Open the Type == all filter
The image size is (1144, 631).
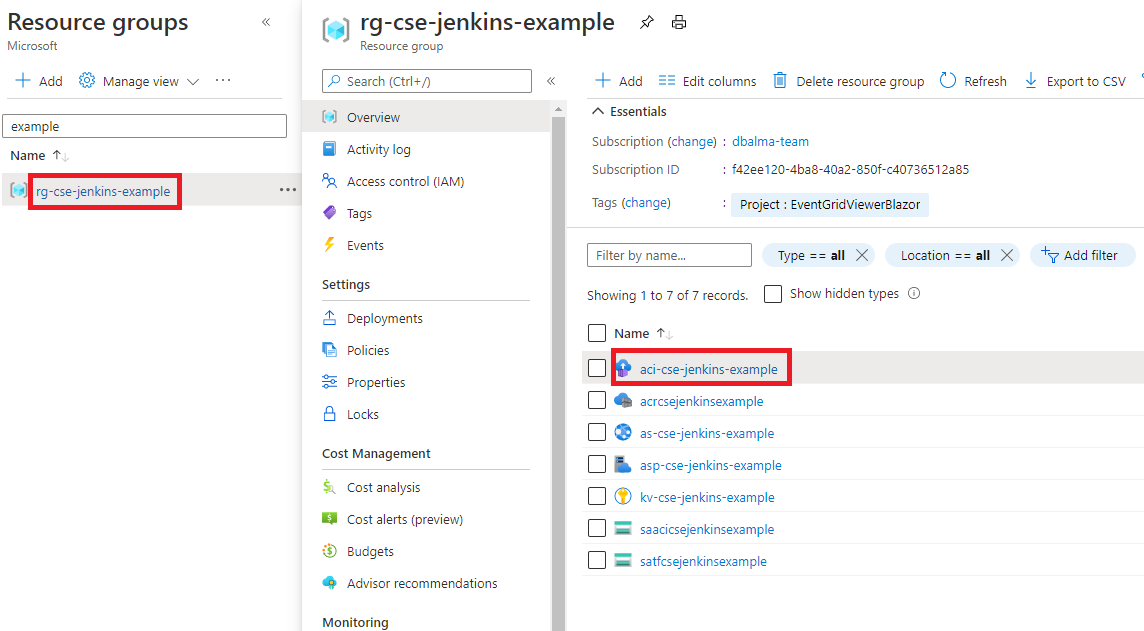[x=811, y=255]
